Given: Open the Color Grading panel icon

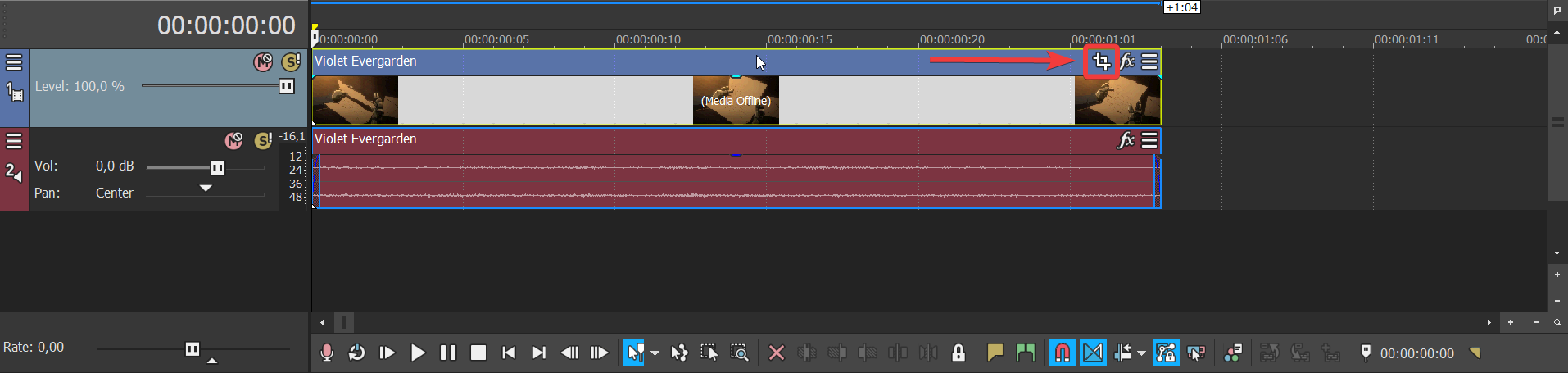Looking at the screenshot, I should (x=1233, y=353).
